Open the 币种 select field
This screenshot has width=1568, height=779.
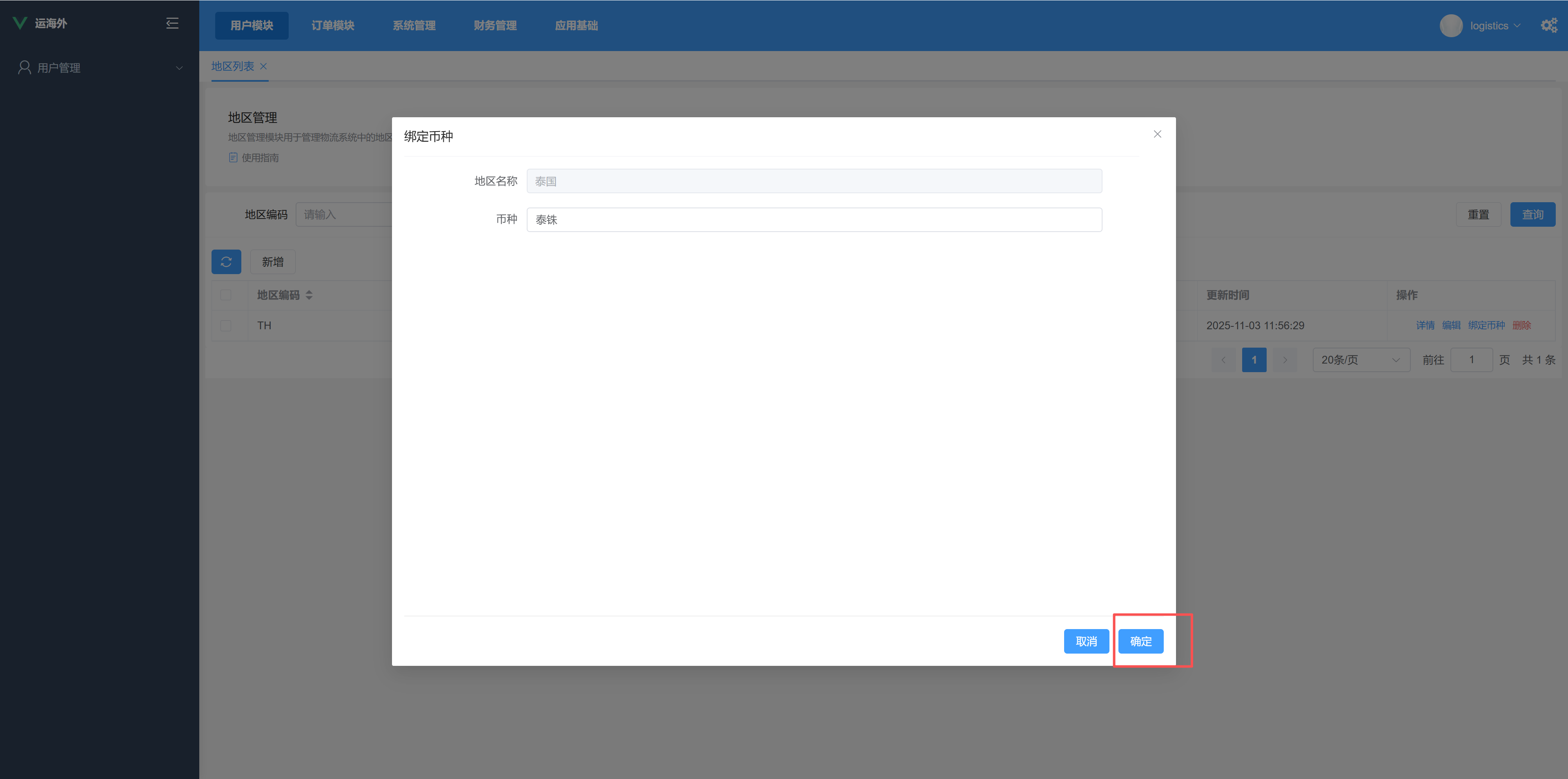click(x=813, y=220)
